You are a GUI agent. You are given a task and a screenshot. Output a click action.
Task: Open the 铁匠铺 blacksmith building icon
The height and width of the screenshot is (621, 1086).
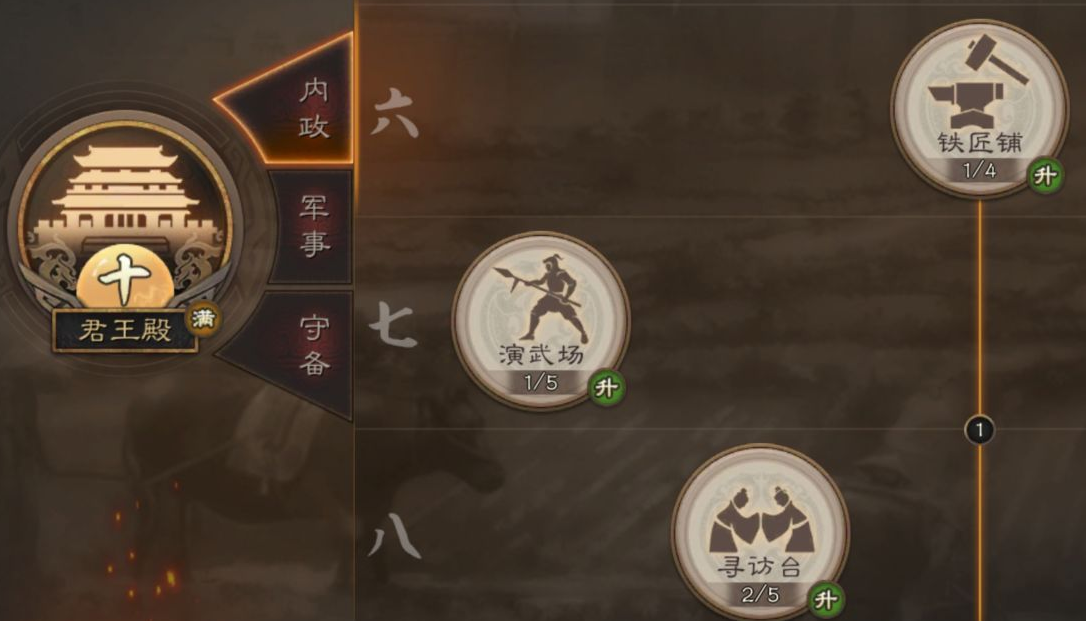coord(979,107)
